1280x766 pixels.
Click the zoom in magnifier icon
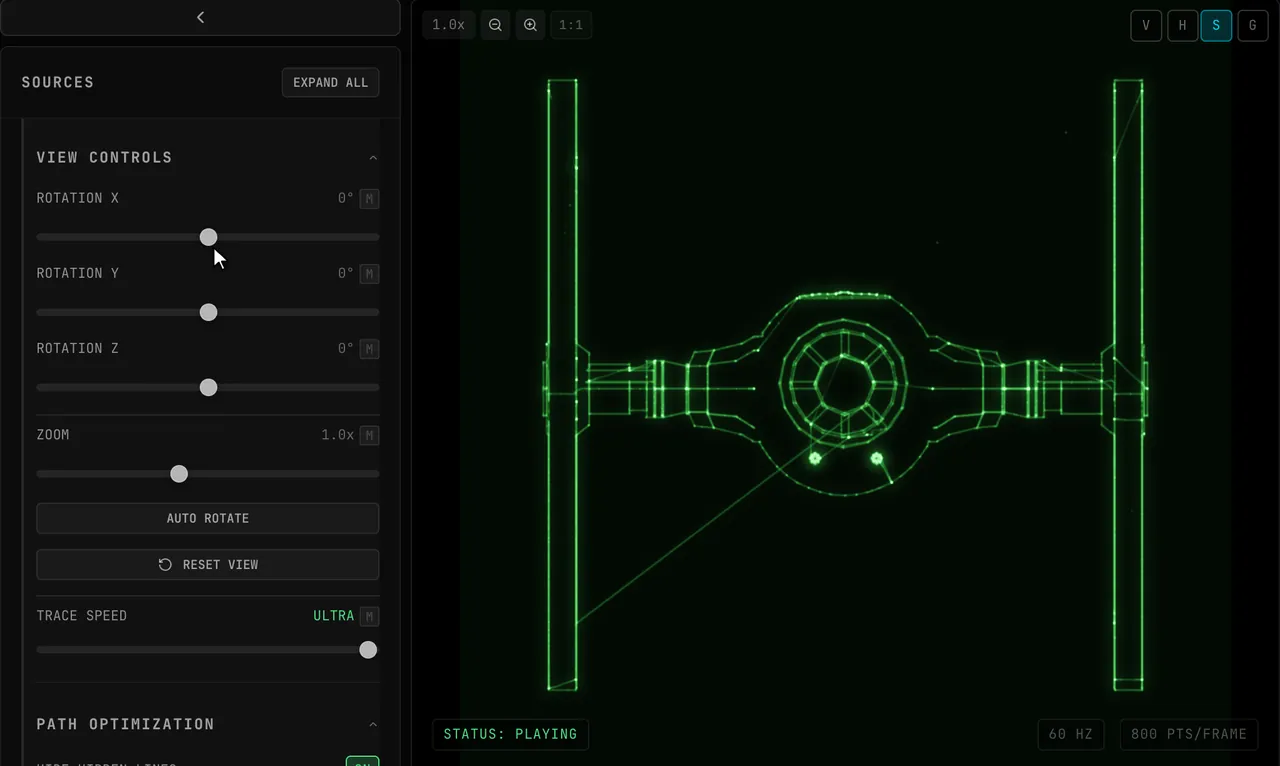click(531, 25)
